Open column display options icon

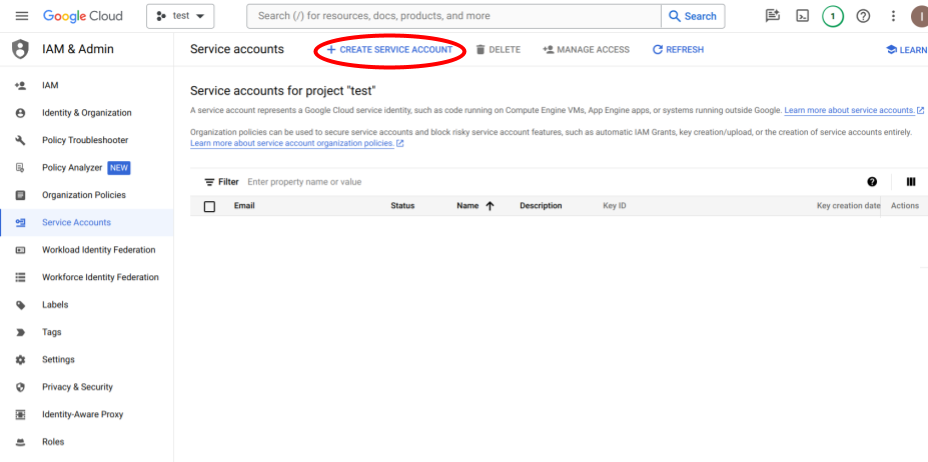click(x=910, y=182)
